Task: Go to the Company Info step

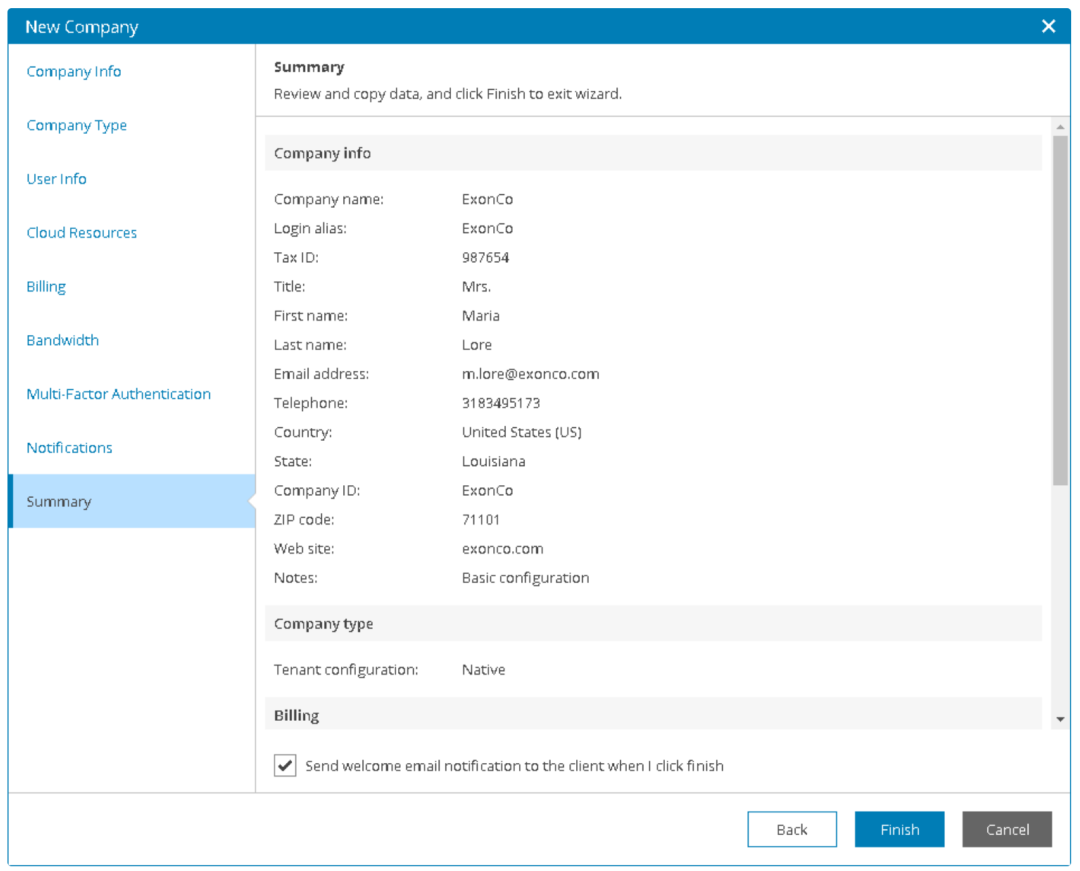Action: point(74,72)
